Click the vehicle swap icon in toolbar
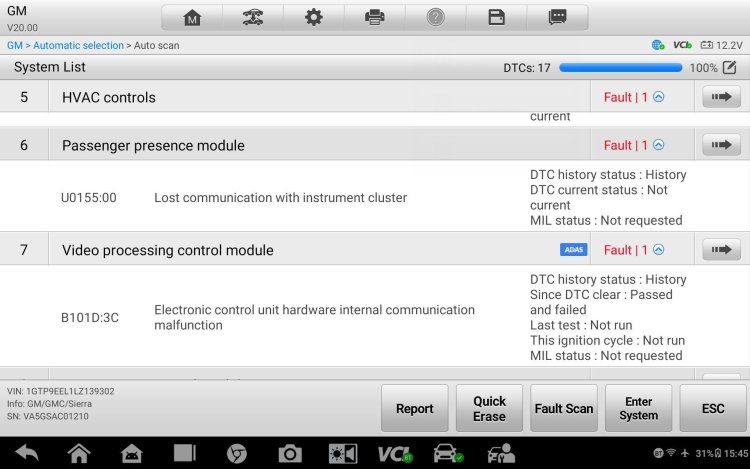This screenshot has width=750, height=469. point(253,18)
